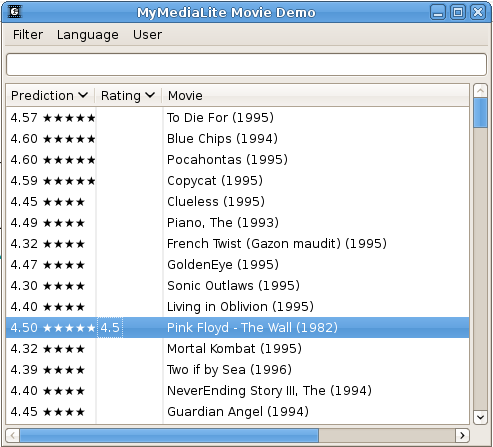
Task: Select the Mortal Kombat (1995) row
Action: pyautogui.click(x=237, y=349)
